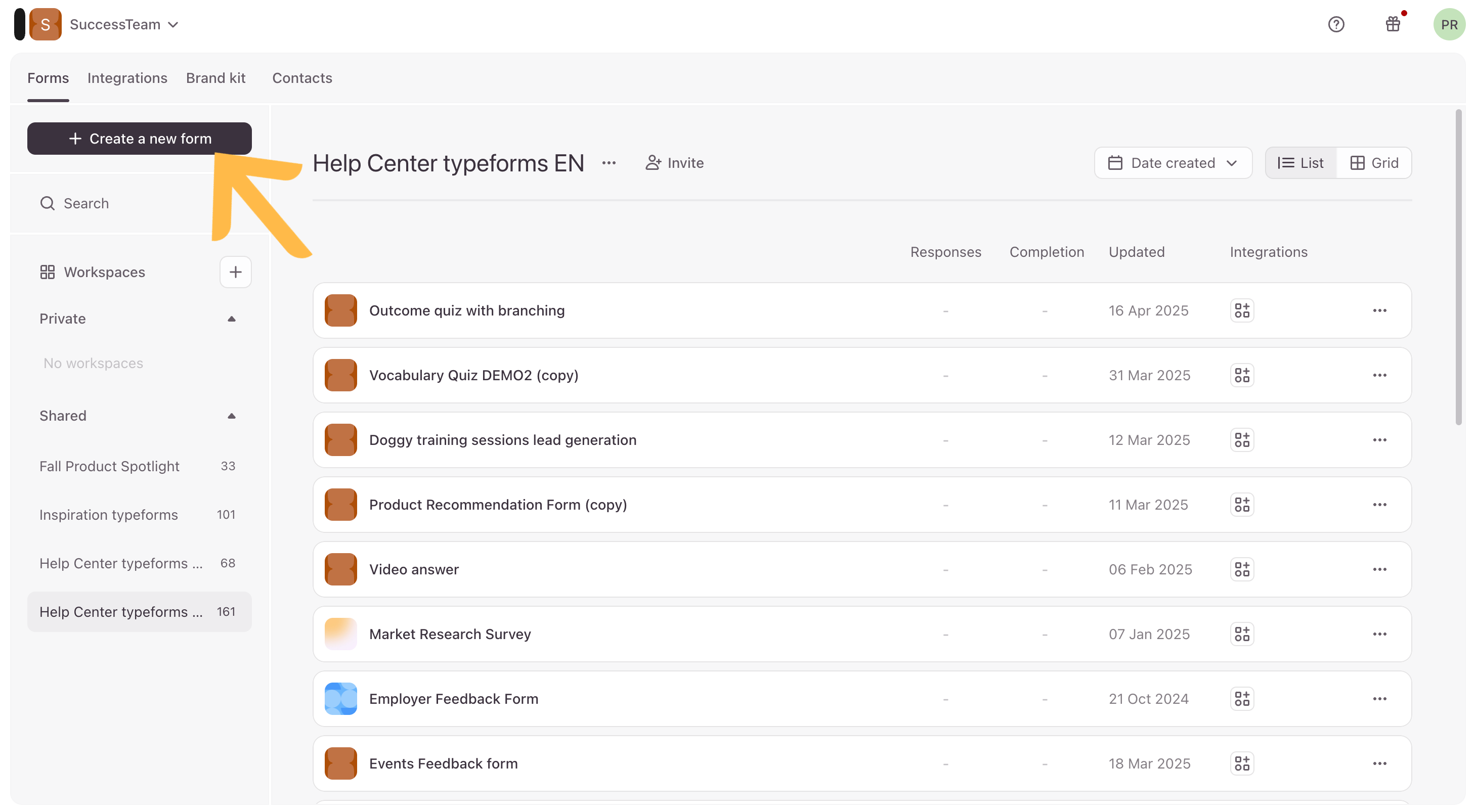Click the Help Center typeforms EN heading
Screen dimensions: 1475x812
[x=448, y=164]
